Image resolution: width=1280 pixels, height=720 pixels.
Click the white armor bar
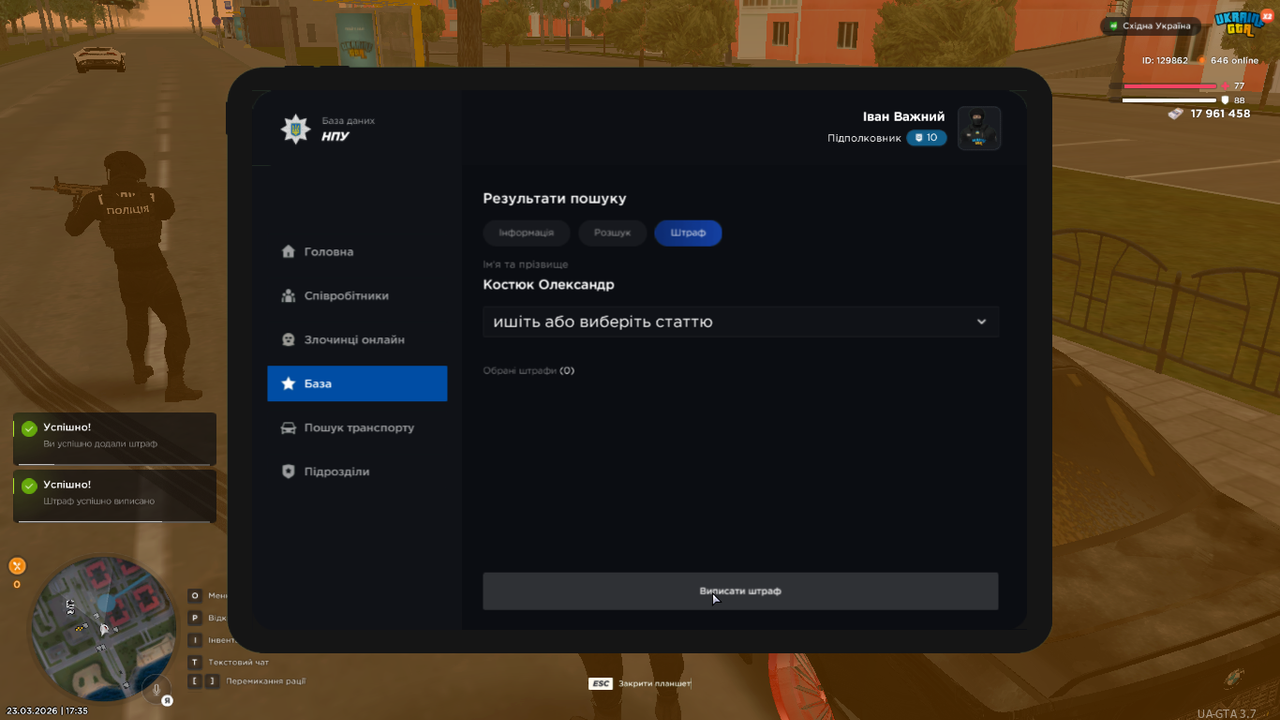point(1168,100)
